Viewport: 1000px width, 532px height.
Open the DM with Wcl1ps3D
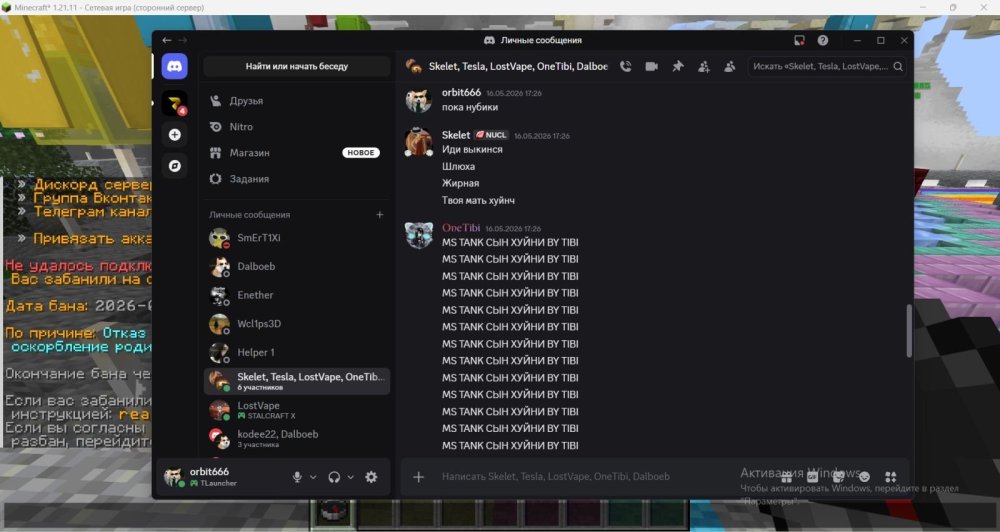click(297, 324)
